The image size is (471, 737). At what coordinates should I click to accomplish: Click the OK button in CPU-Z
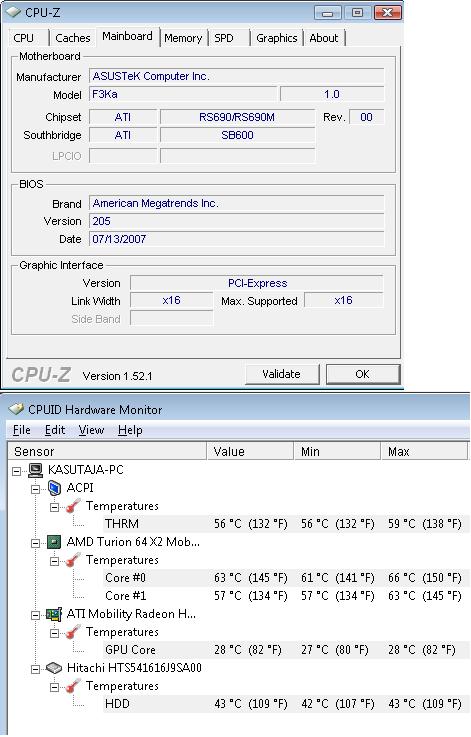click(x=362, y=374)
